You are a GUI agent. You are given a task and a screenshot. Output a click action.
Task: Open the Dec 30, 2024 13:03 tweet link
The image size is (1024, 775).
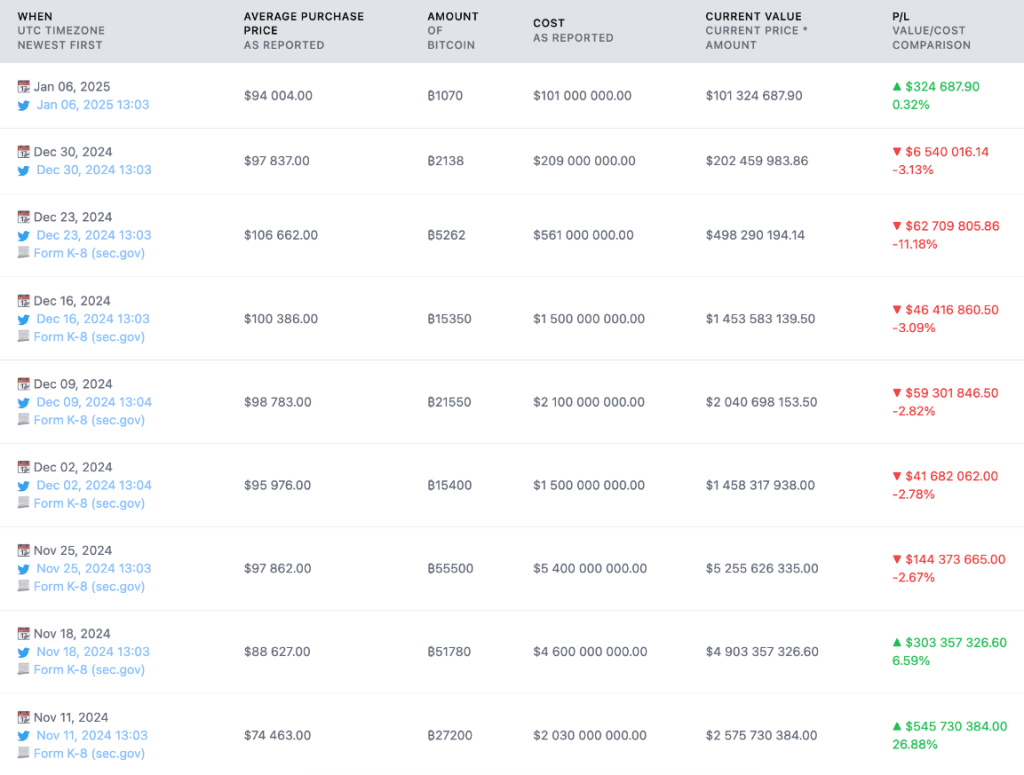click(94, 170)
